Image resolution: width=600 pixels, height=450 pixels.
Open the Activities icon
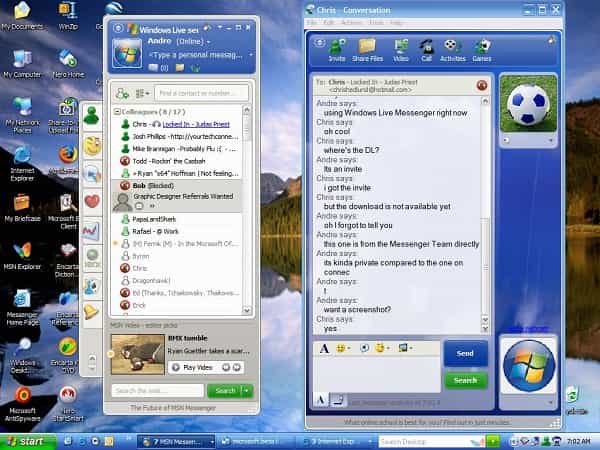tap(453, 48)
